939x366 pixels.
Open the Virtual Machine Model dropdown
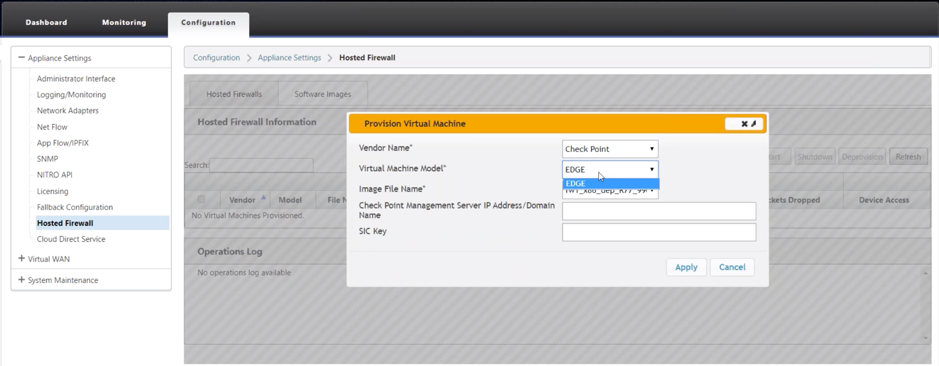[610, 170]
